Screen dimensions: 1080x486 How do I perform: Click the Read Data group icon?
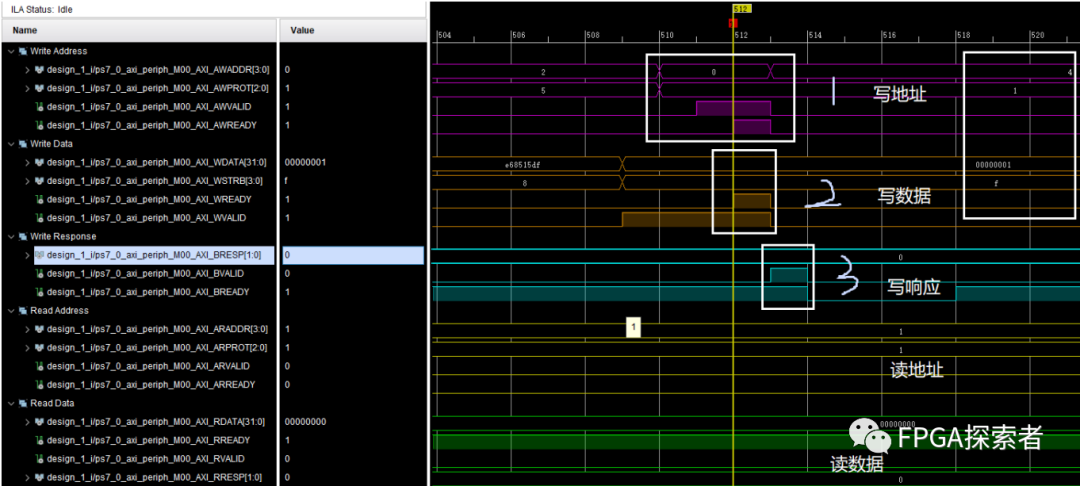23,403
